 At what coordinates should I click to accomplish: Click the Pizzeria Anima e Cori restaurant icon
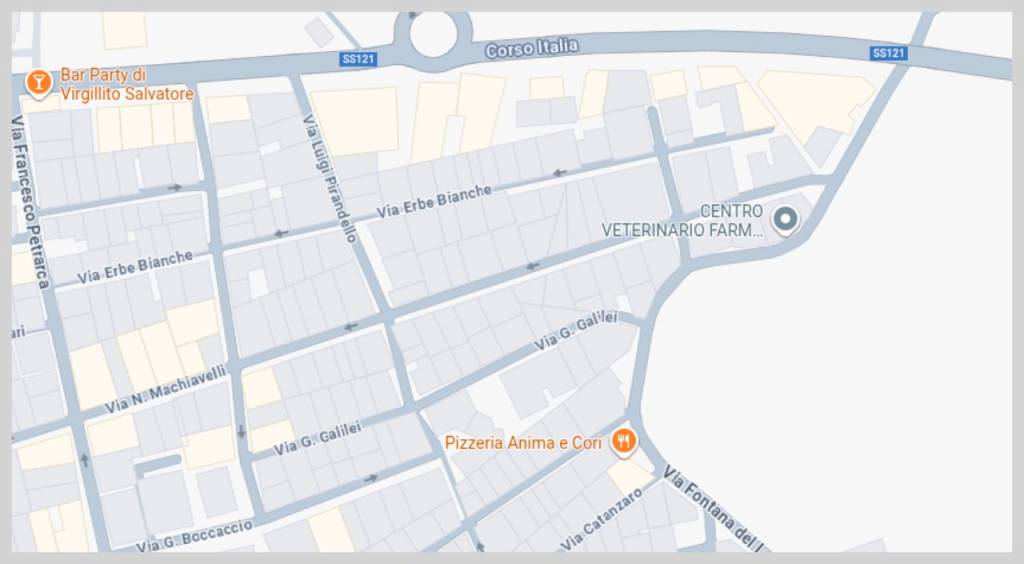624,442
